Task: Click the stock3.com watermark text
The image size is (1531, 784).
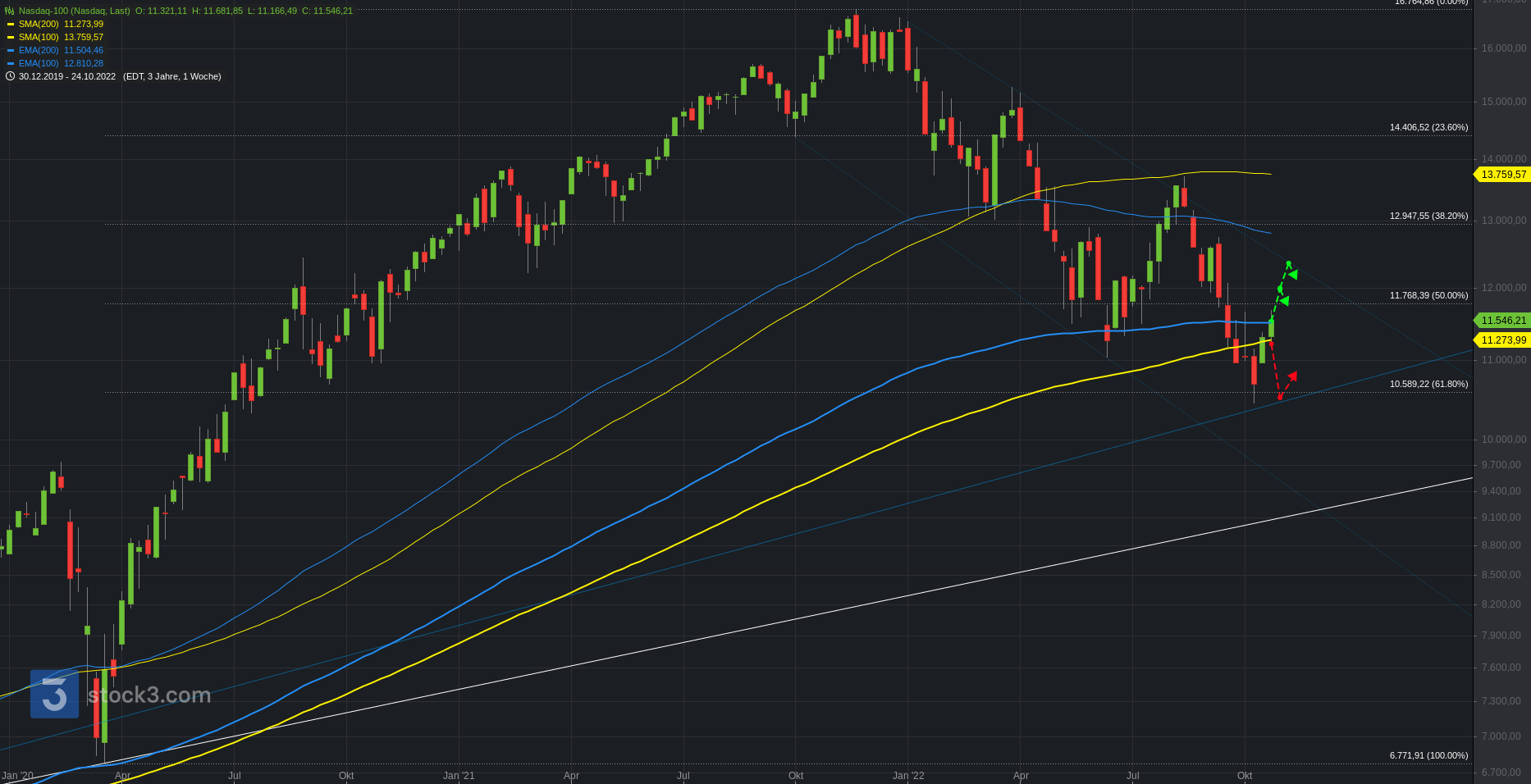Action: [149, 695]
